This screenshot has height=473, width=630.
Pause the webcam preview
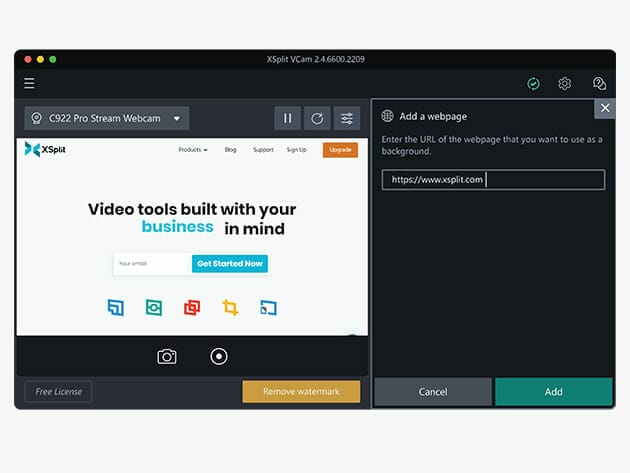(287, 119)
